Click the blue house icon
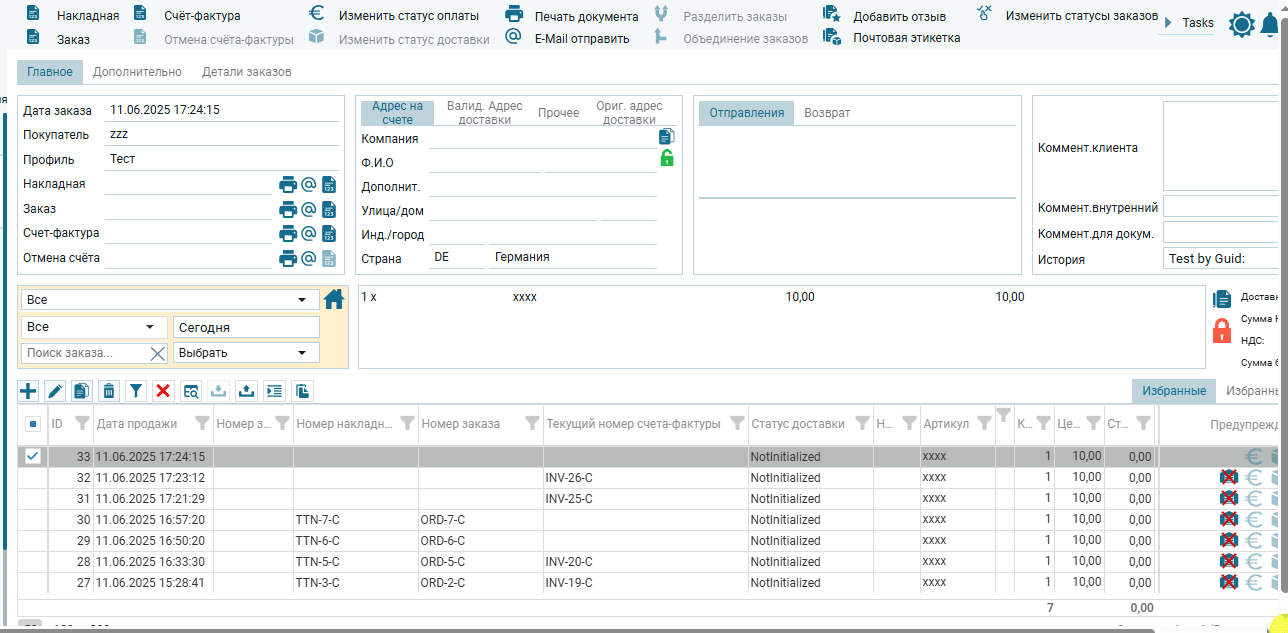 334,299
